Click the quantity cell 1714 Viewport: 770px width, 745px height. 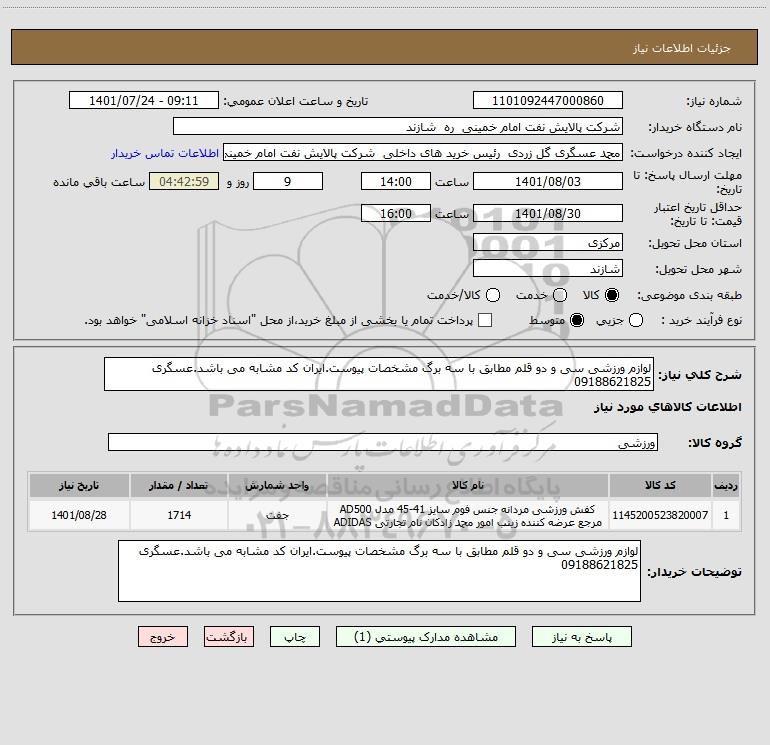click(179, 515)
